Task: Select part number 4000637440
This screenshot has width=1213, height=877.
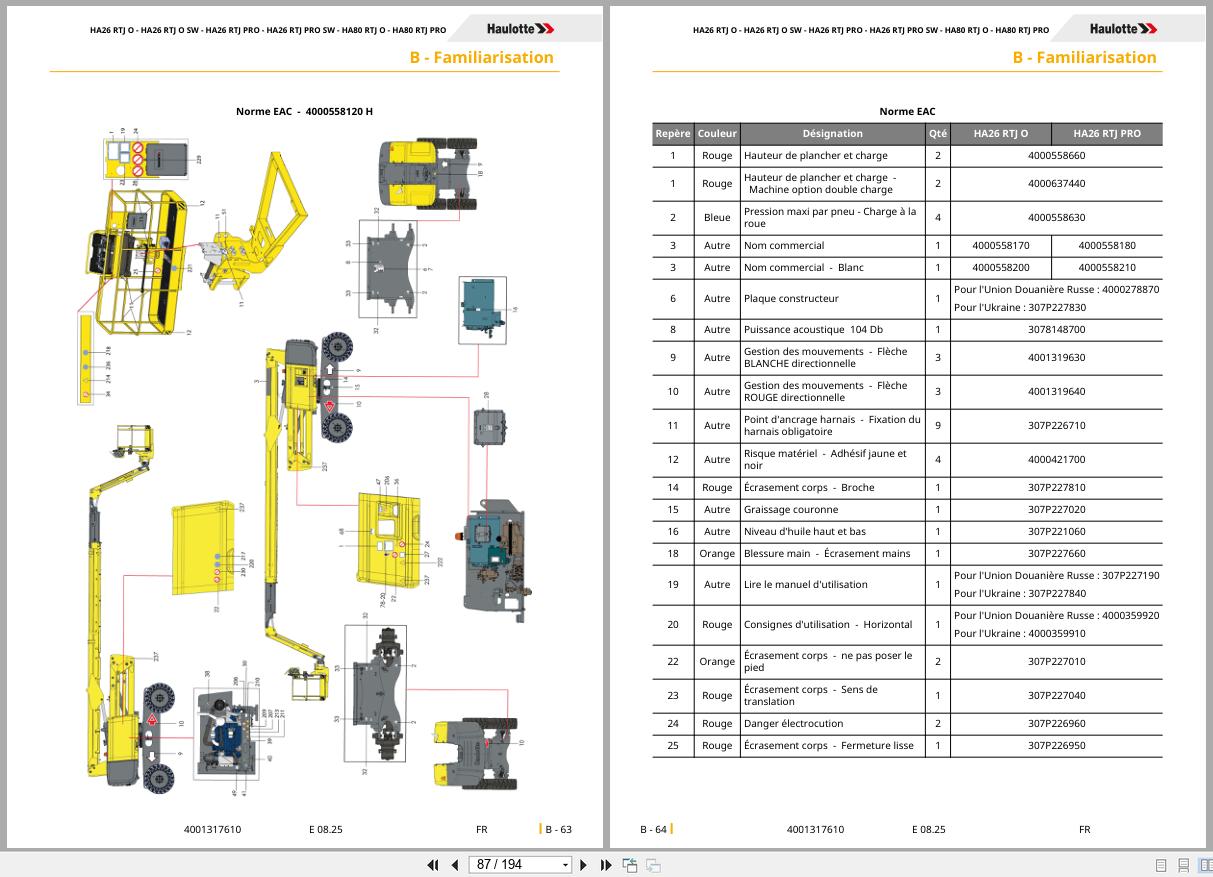Action: [x=1056, y=183]
